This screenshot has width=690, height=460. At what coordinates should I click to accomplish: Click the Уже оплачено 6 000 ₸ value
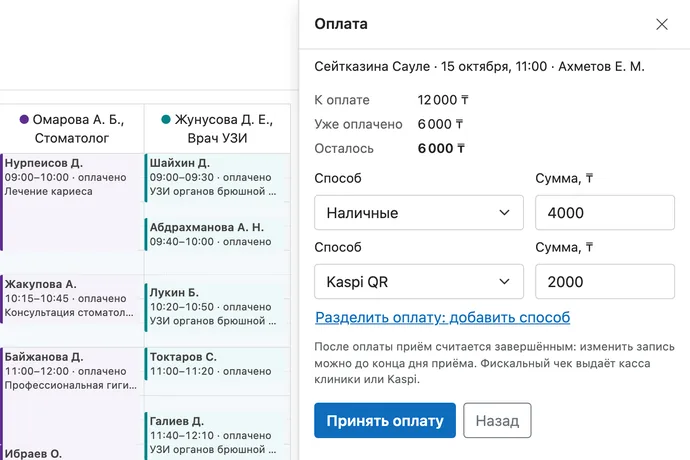pyautogui.click(x=440, y=124)
